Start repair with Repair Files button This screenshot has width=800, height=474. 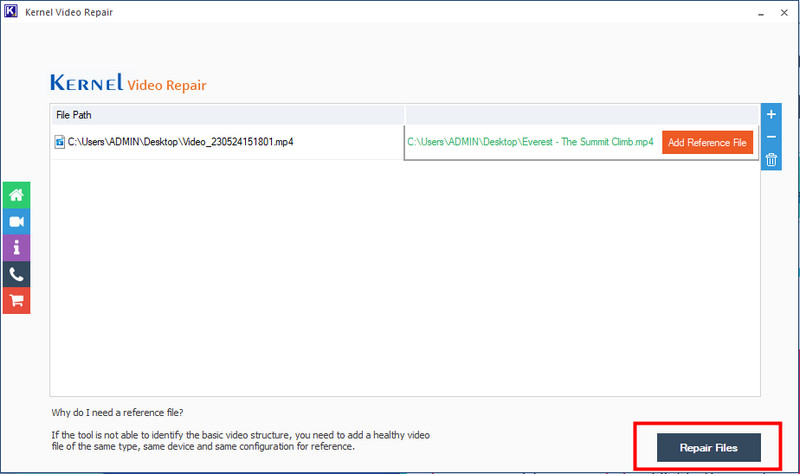point(708,447)
